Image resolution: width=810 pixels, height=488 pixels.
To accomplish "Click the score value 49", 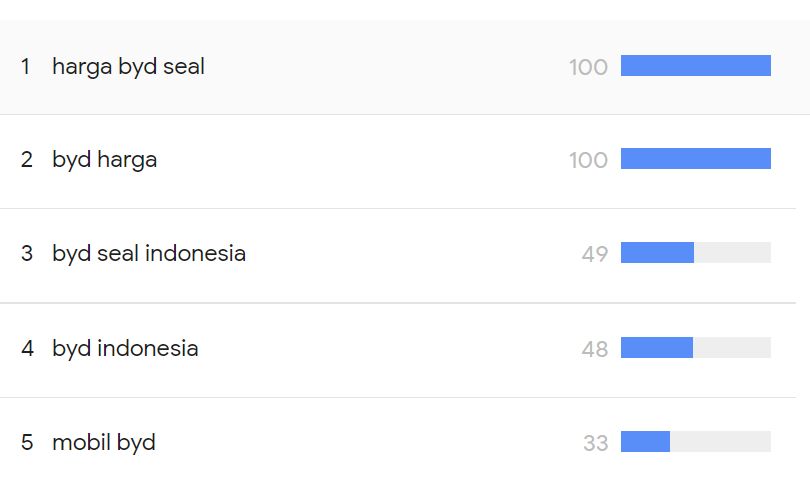I will [x=594, y=254].
